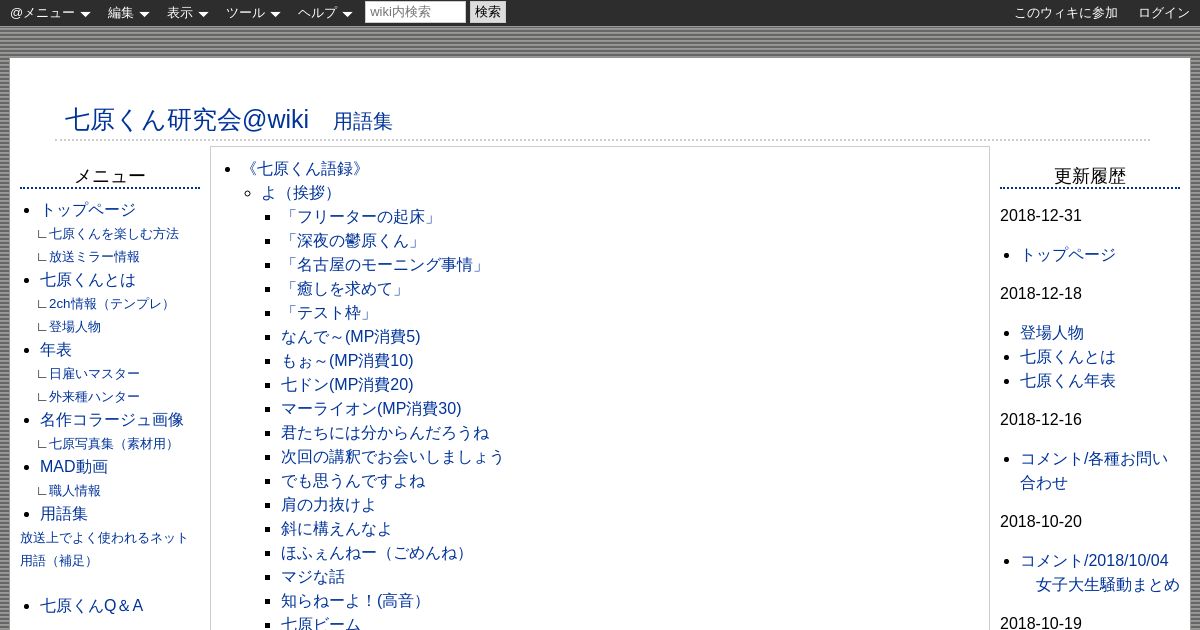This screenshot has width=1200, height=630.
Task: Jump to ほふぇんねー（ごめんね） entry
Action: pyautogui.click(x=377, y=553)
